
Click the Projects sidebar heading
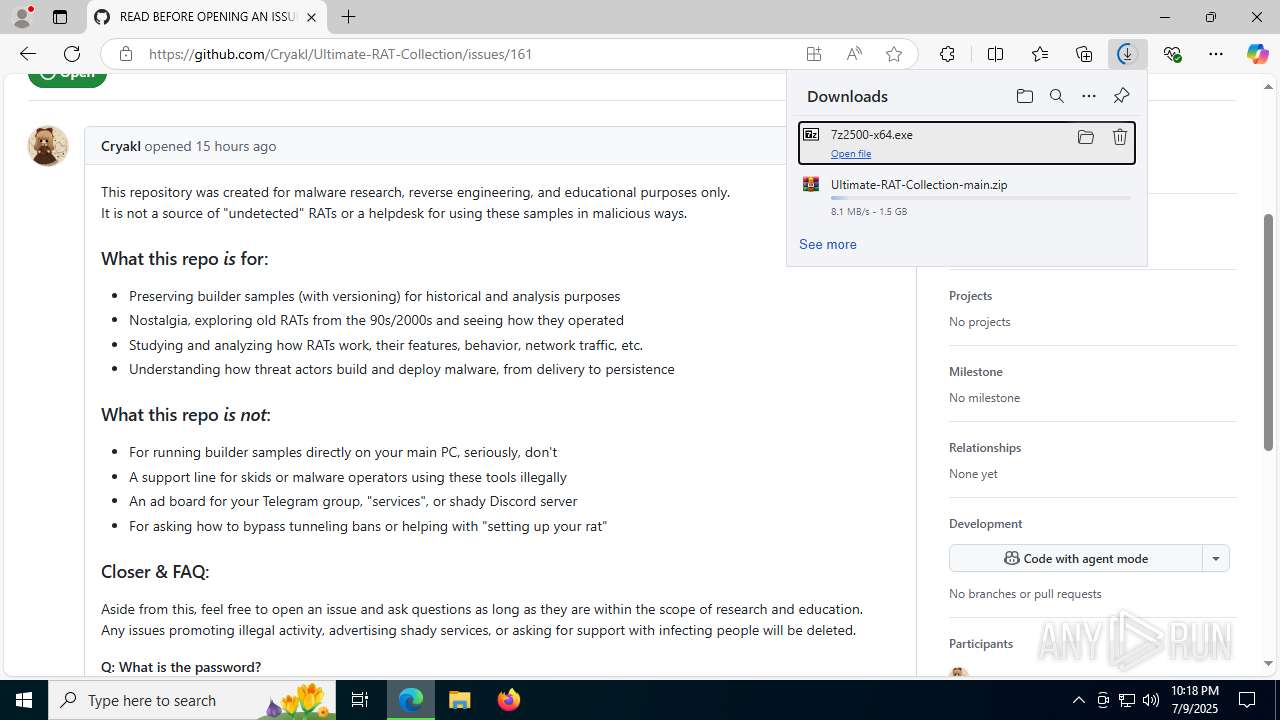point(971,296)
